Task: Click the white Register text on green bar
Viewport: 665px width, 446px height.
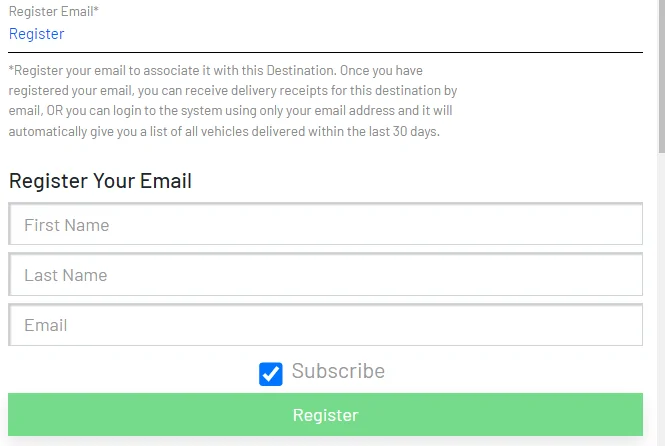Action: coord(325,415)
